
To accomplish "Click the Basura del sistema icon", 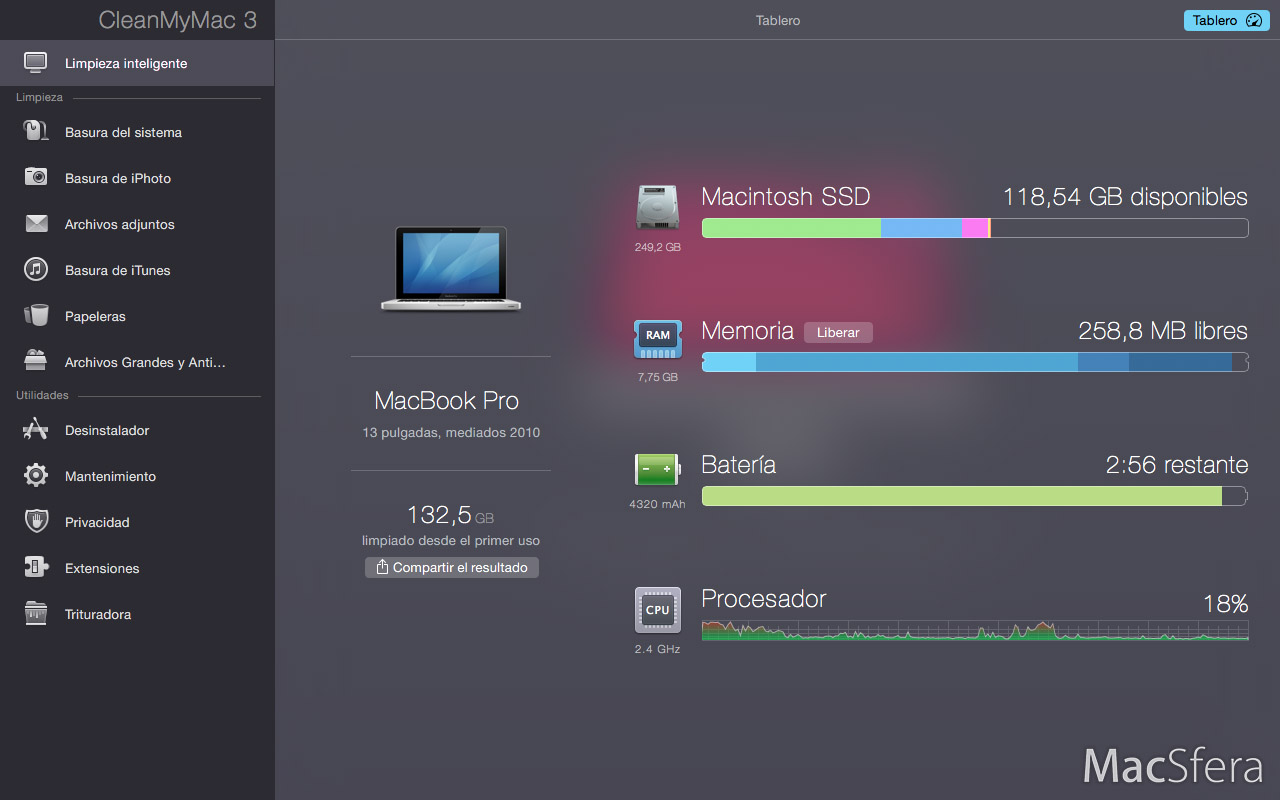I will coord(36,132).
